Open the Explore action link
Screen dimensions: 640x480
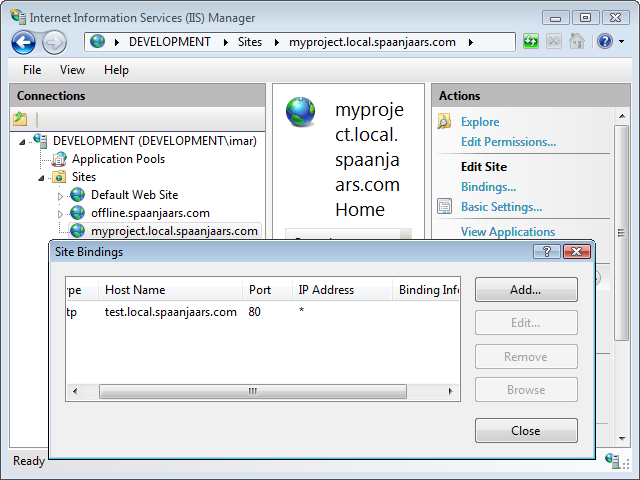[x=480, y=122]
